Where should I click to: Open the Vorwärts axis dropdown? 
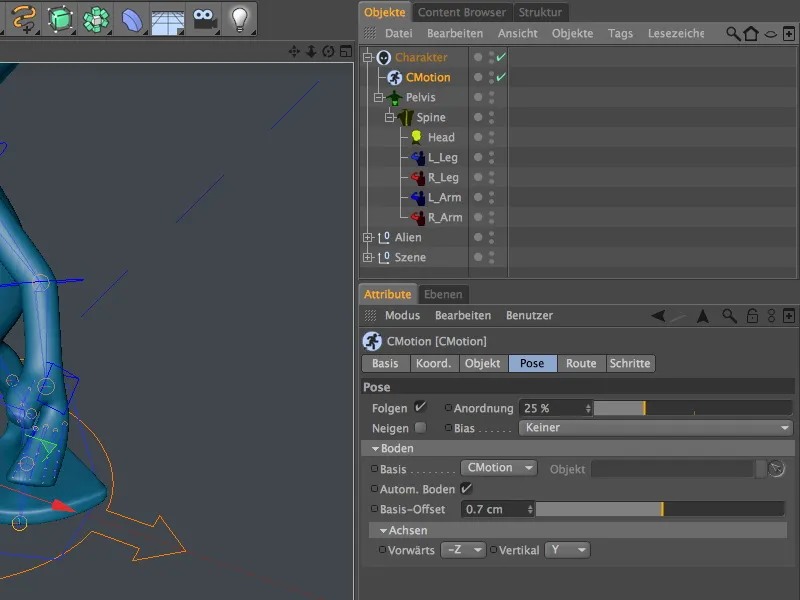tap(463, 550)
